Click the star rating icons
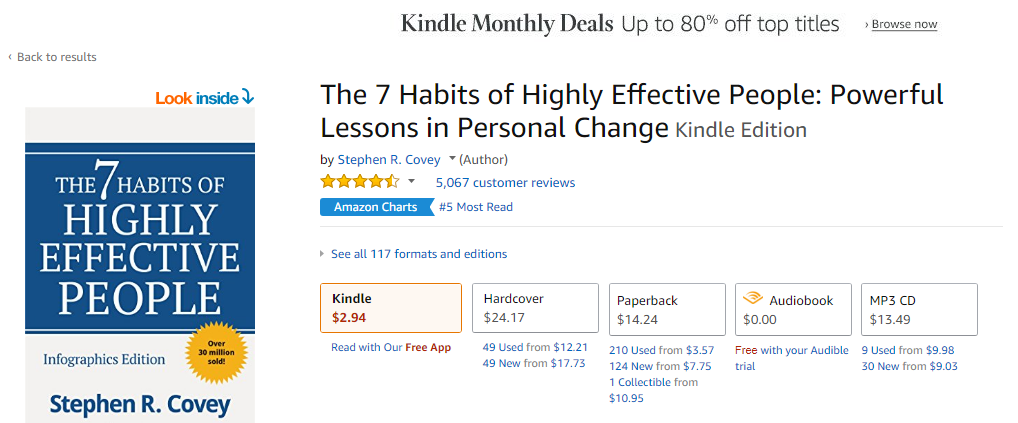 click(359, 182)
